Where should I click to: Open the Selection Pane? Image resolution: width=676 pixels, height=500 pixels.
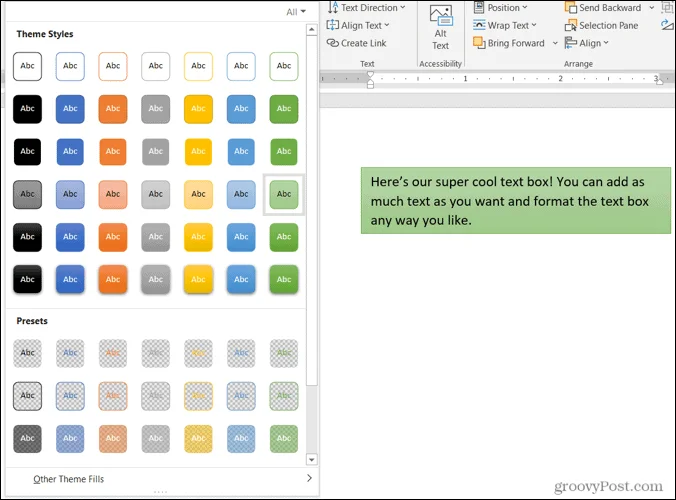(601, 25)
